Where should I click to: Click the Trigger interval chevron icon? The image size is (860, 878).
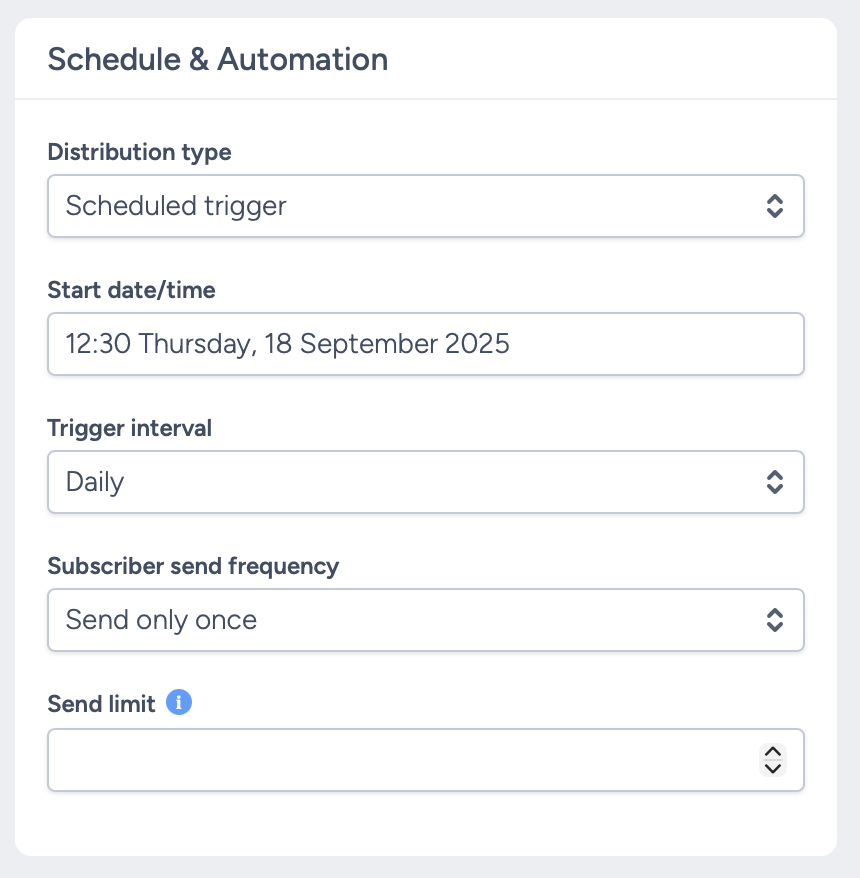(x=776, y=482)
